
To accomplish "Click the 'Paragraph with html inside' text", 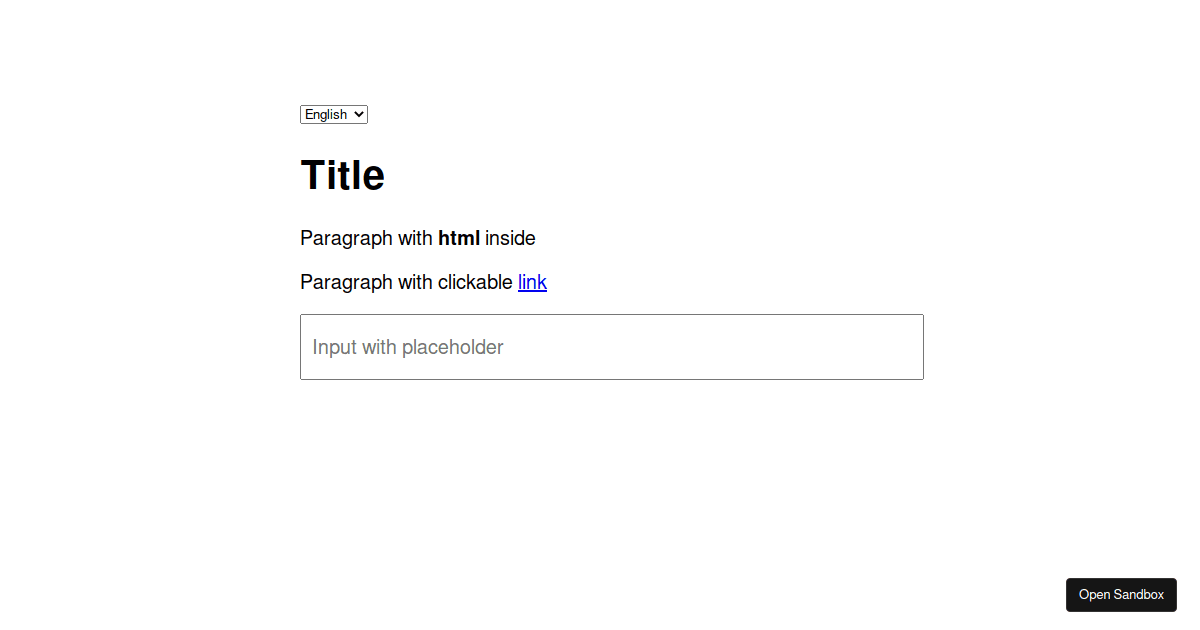I will click(x=417, y=238).
